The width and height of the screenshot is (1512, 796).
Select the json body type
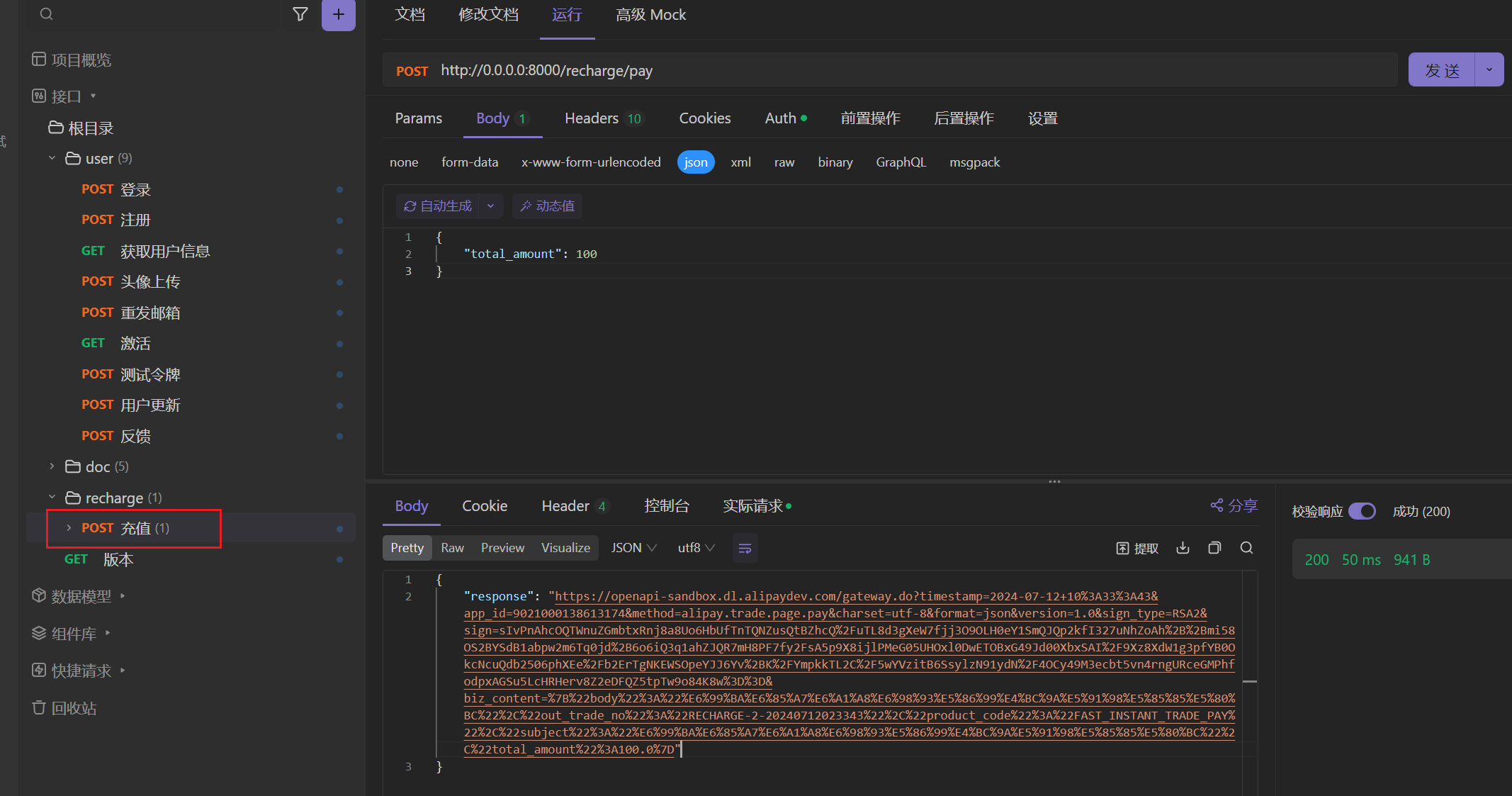click(x=696, y=162)
